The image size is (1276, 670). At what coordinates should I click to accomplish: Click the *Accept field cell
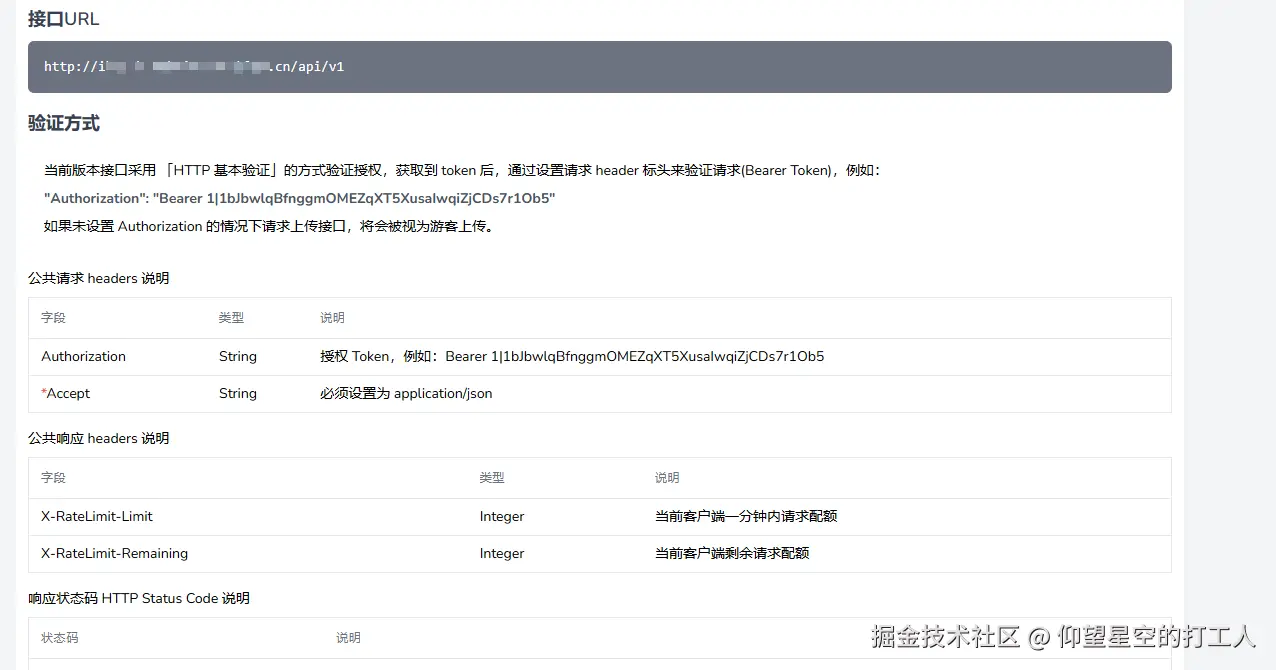66,393
